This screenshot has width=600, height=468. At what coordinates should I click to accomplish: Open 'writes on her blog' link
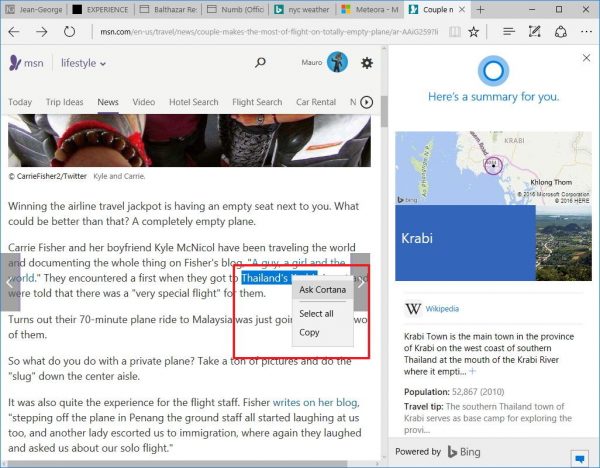[x=315, y=403]
